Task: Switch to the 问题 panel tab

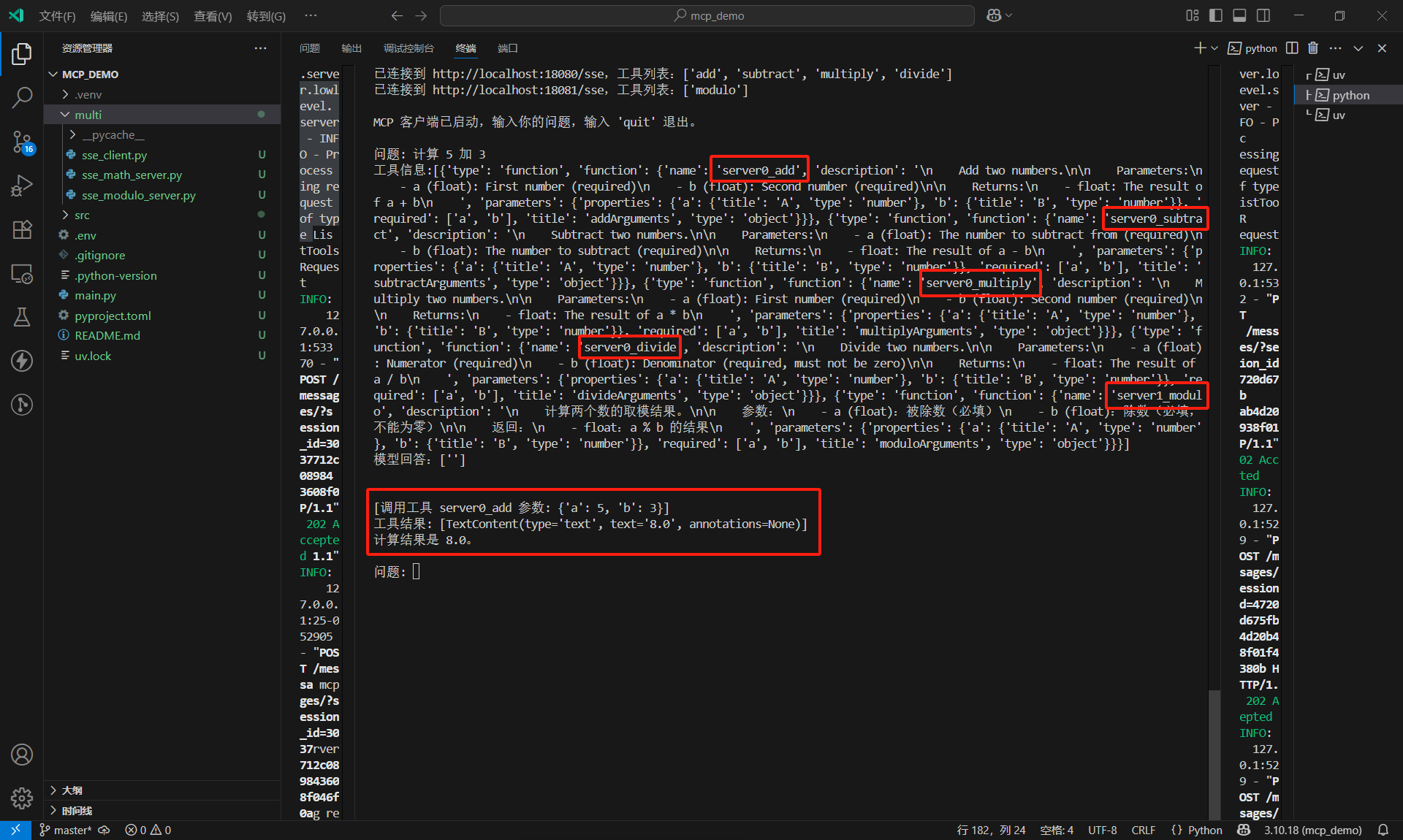Action: point(310,48)
